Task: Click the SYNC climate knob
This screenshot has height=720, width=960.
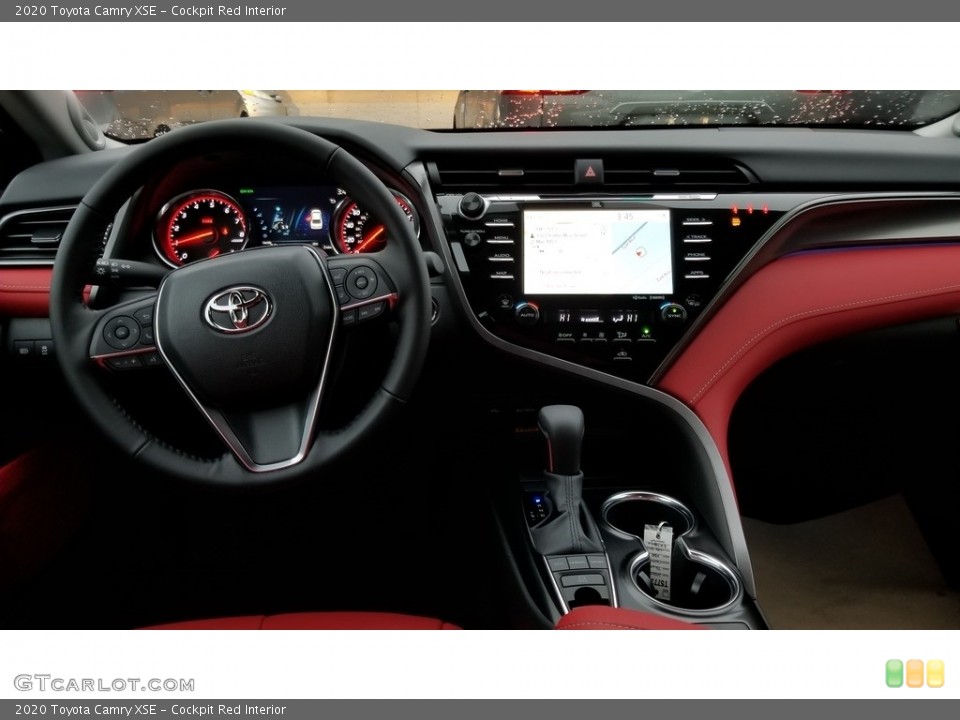Action: [x=673, y=313]
